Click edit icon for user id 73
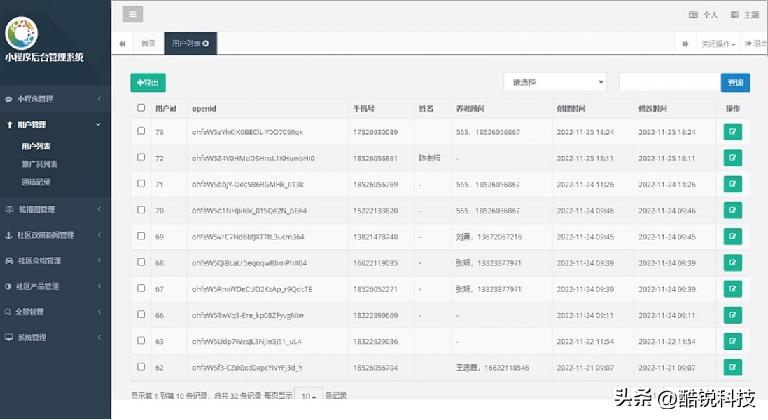This screenshot has height=420, width=768. click(732, 131)
